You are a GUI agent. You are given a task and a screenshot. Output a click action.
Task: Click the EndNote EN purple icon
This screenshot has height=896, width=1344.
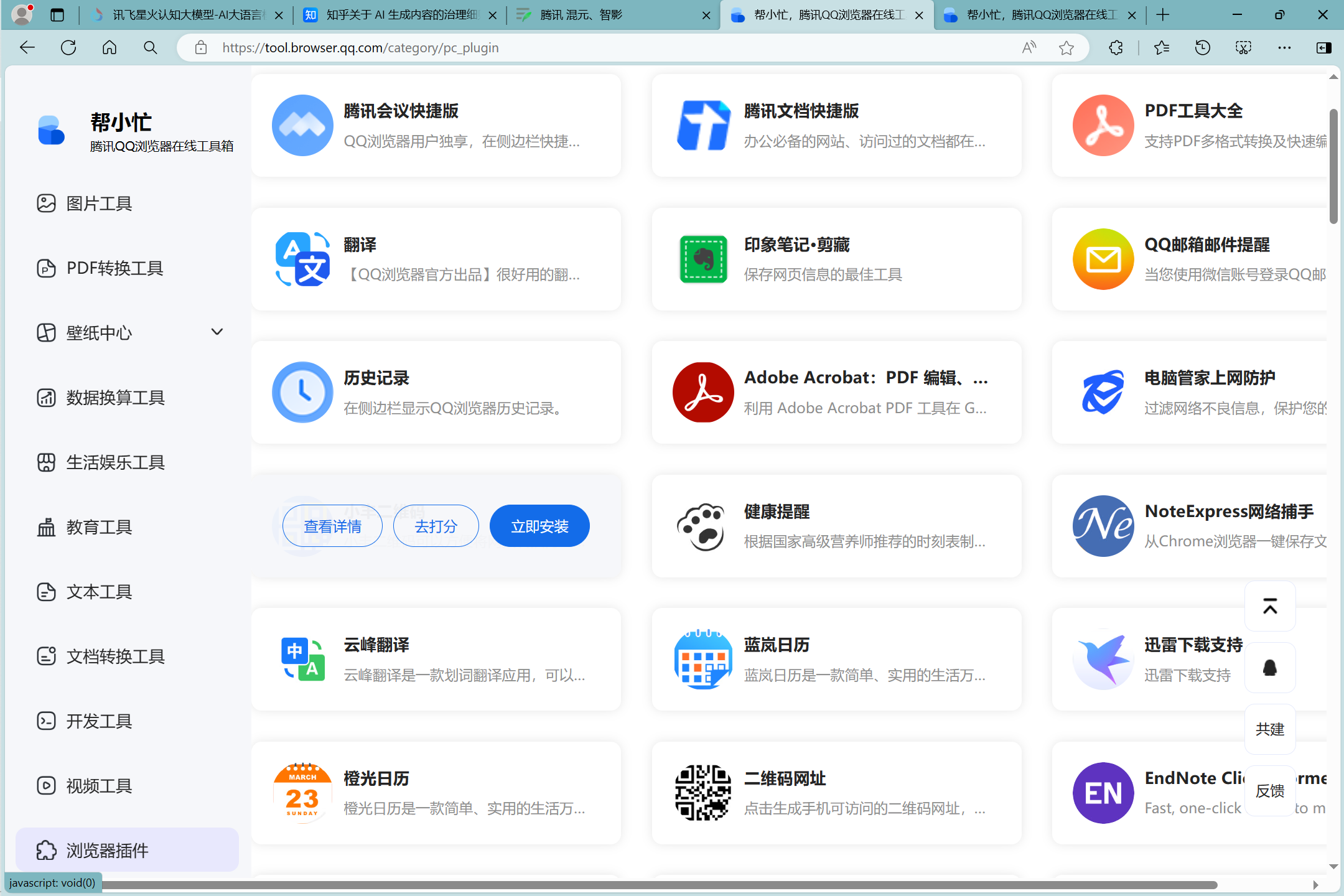coord(1103,793)
